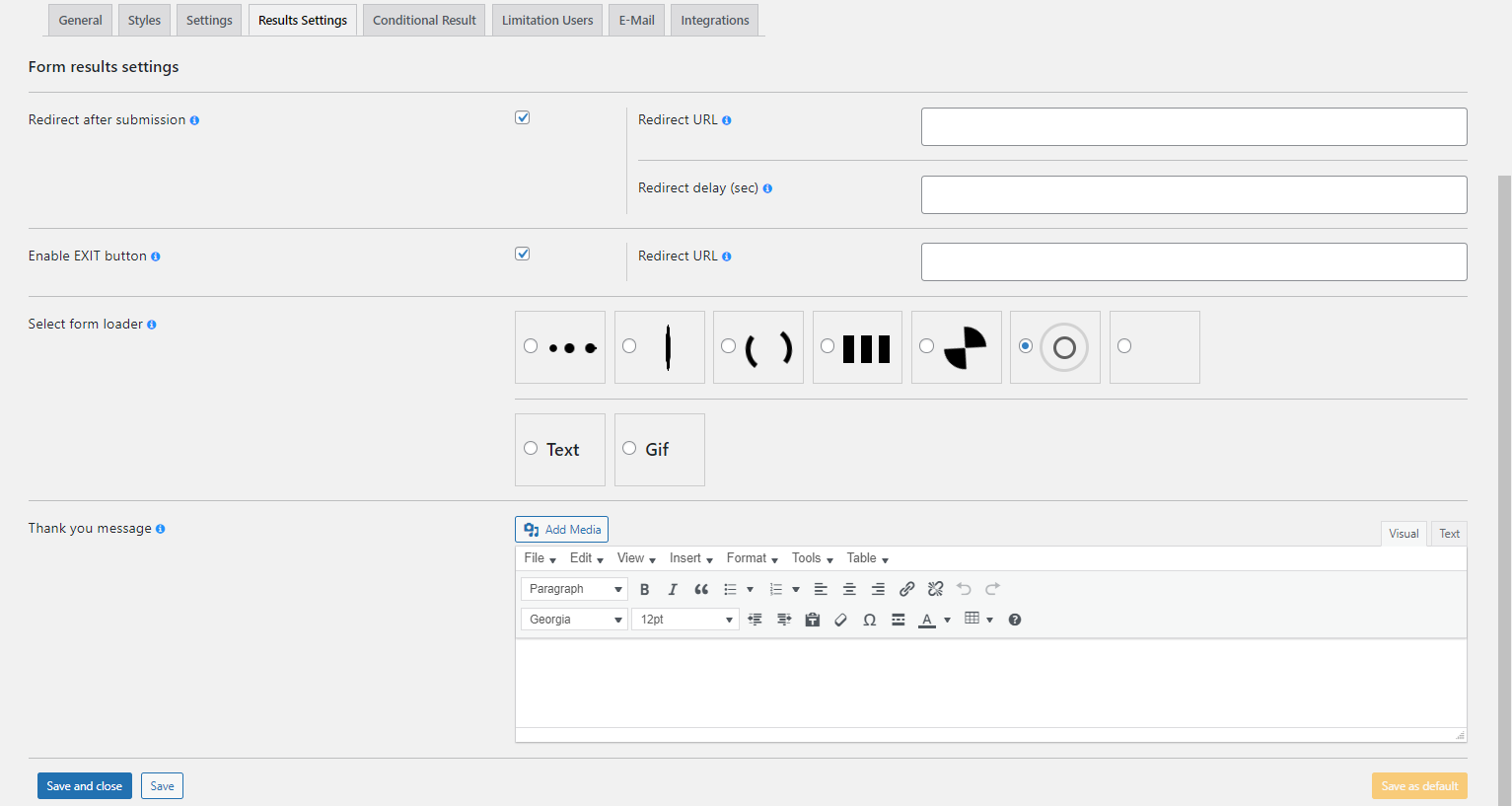
Task: Toggle italic formatting in the editor
Action: (673, 589)
